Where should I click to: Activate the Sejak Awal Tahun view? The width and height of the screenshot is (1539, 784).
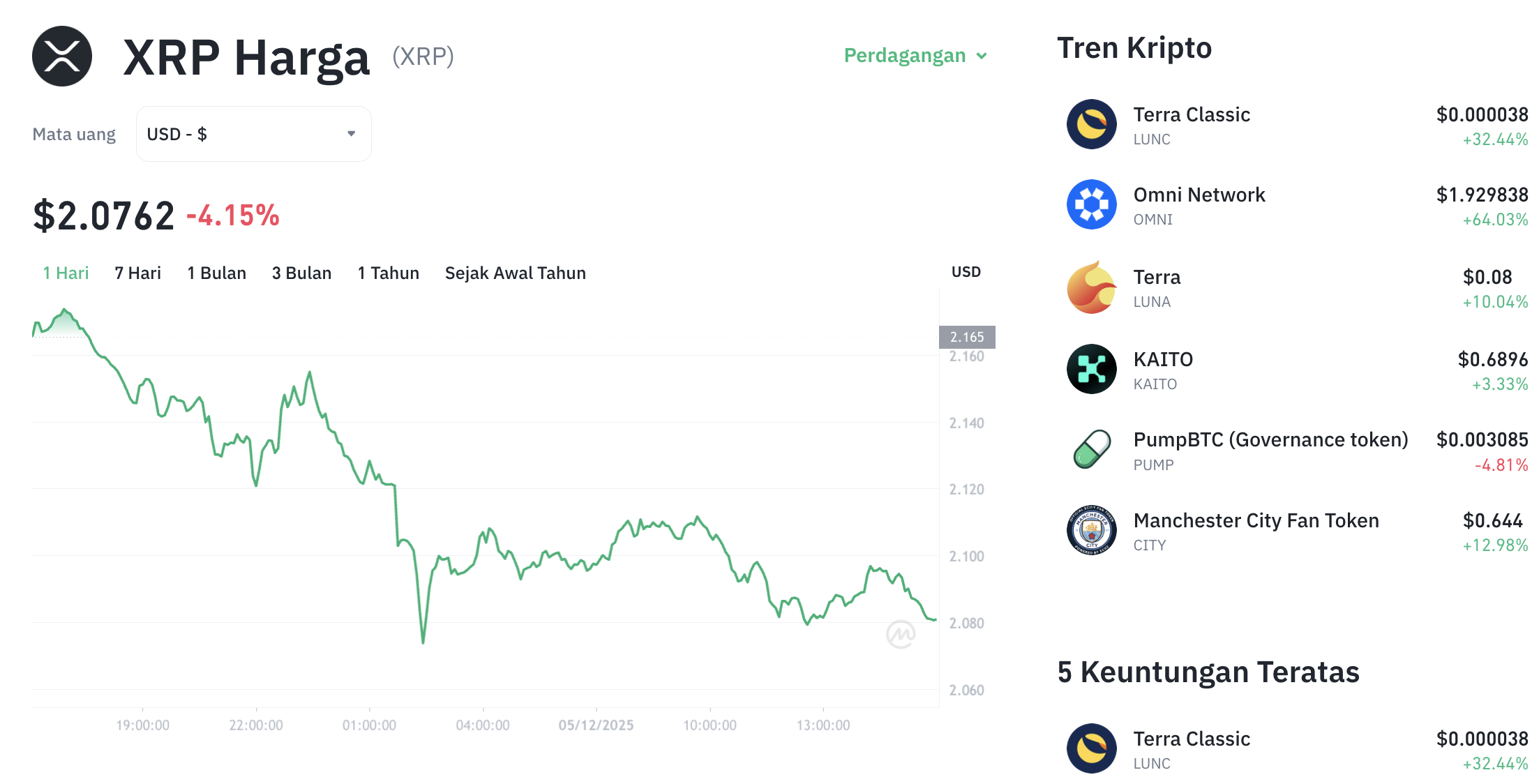pyautogui.click(x=515, y=273)
